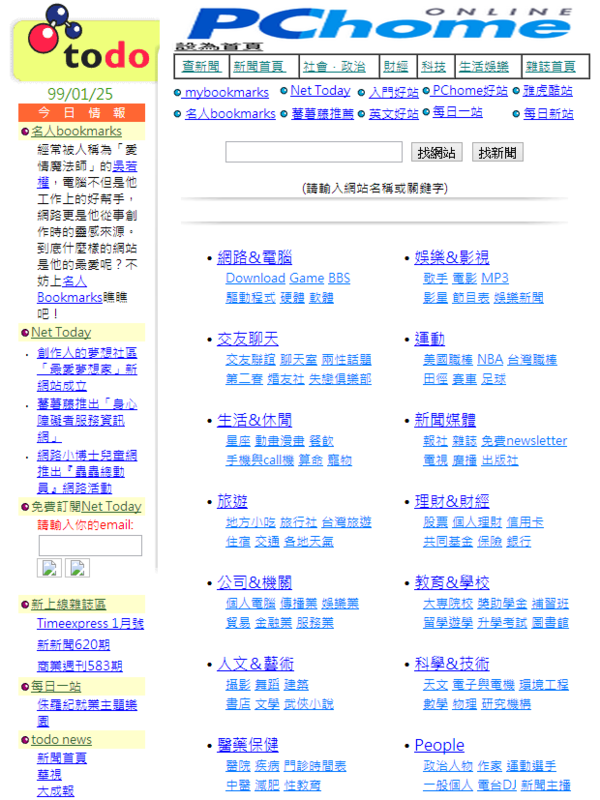
Task: Open the 生活娛樂 tab
Action: click(x=484, y=66)
